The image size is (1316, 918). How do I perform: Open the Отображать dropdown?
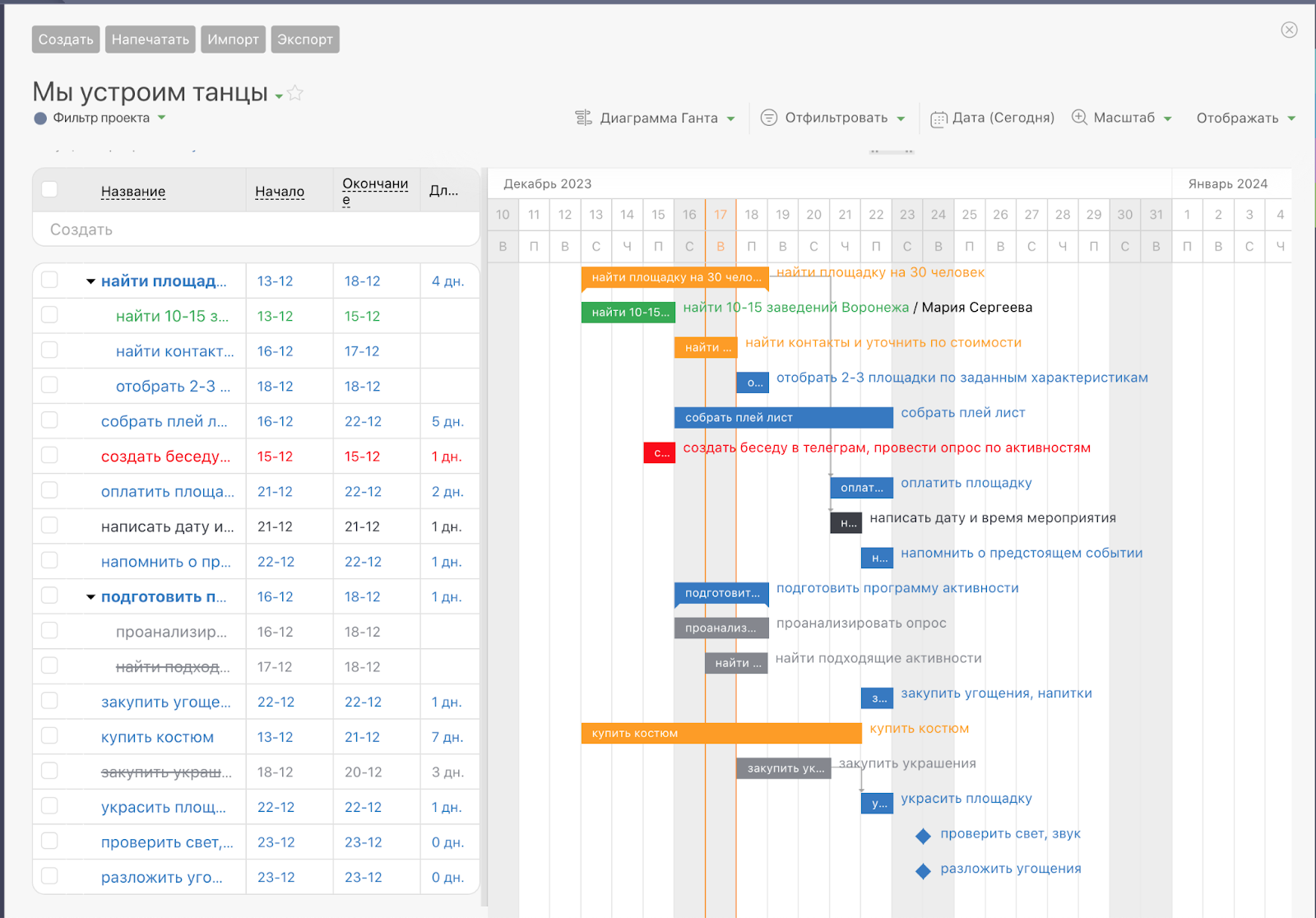1244,118
